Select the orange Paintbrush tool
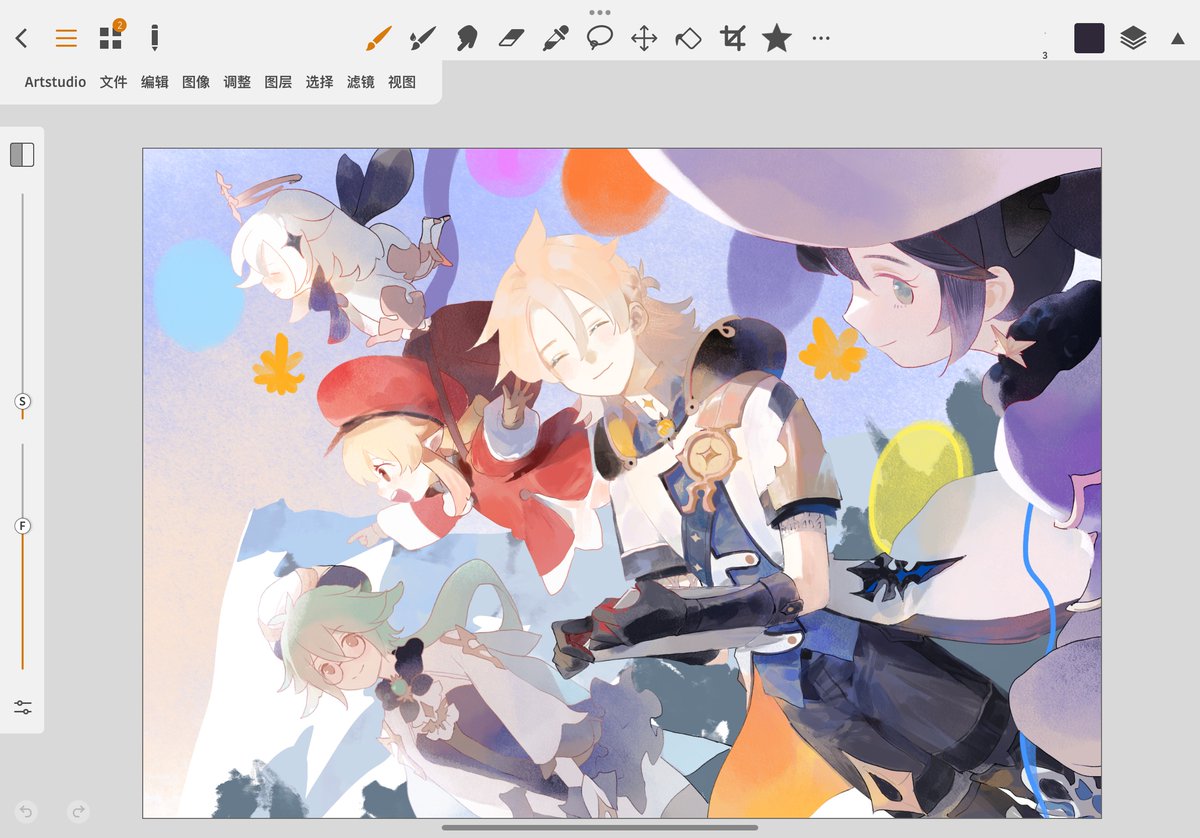Viewport: 1200px width, 838px height. (x=378, y=39)
